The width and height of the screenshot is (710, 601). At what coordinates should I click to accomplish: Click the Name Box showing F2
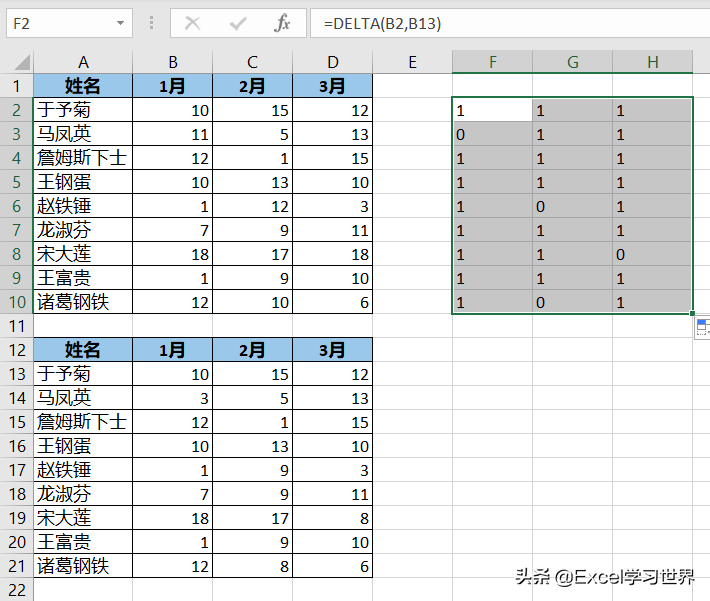coord(69,23)
